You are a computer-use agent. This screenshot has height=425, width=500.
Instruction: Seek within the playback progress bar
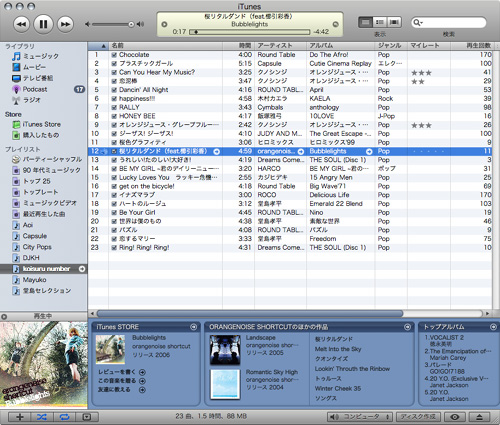pyautogui.click(x=250, y=32)
